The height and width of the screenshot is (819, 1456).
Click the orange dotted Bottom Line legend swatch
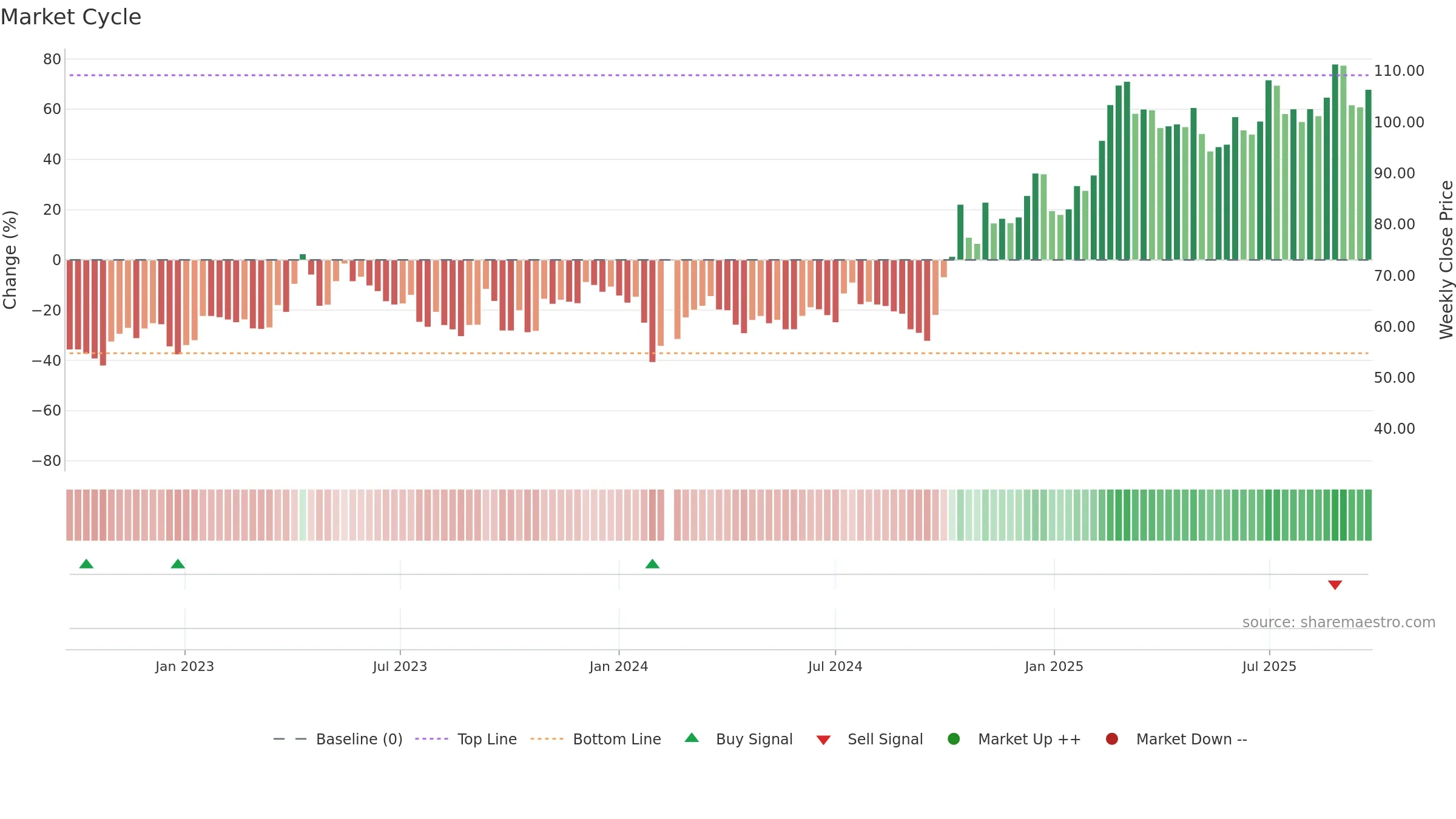pos(547,739)
